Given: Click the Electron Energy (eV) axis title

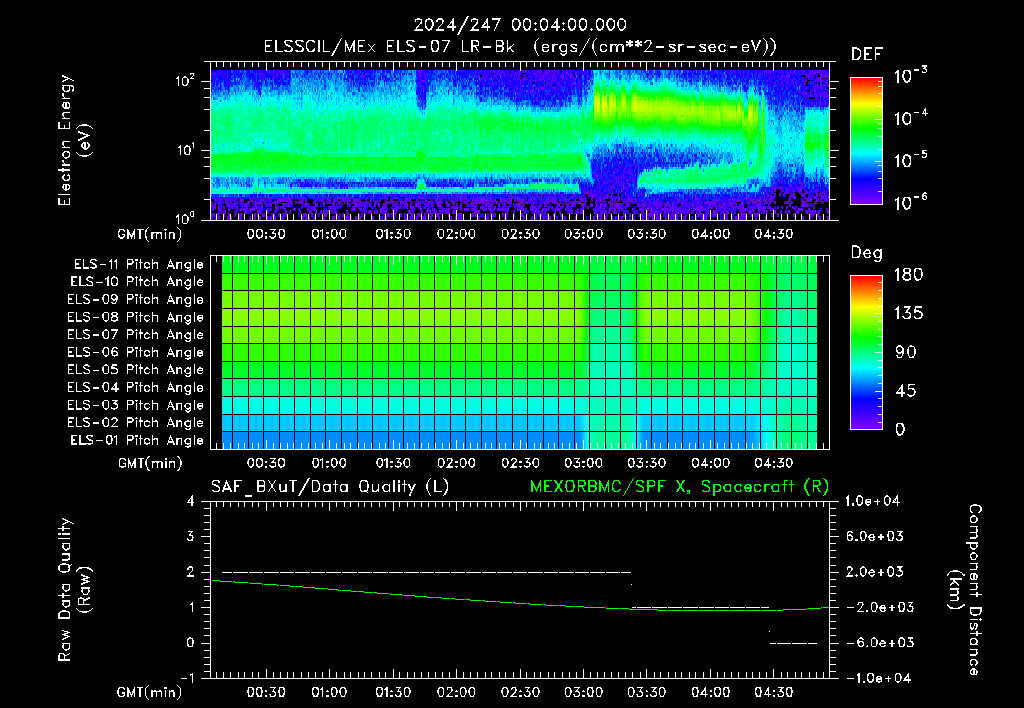Looking at the screenshot, I should pos(74,140).
